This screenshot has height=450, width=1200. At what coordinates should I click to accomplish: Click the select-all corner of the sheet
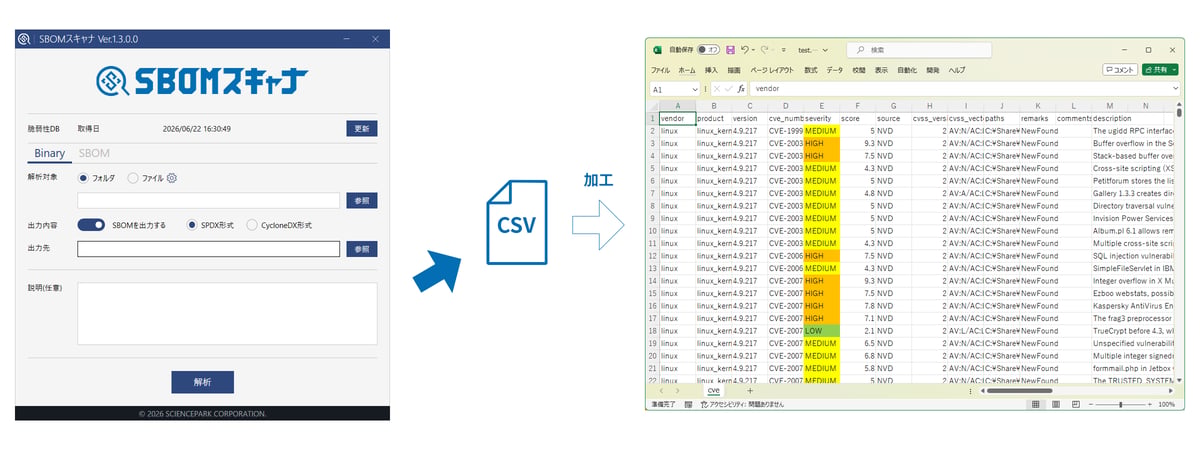[x=654, y=106]
